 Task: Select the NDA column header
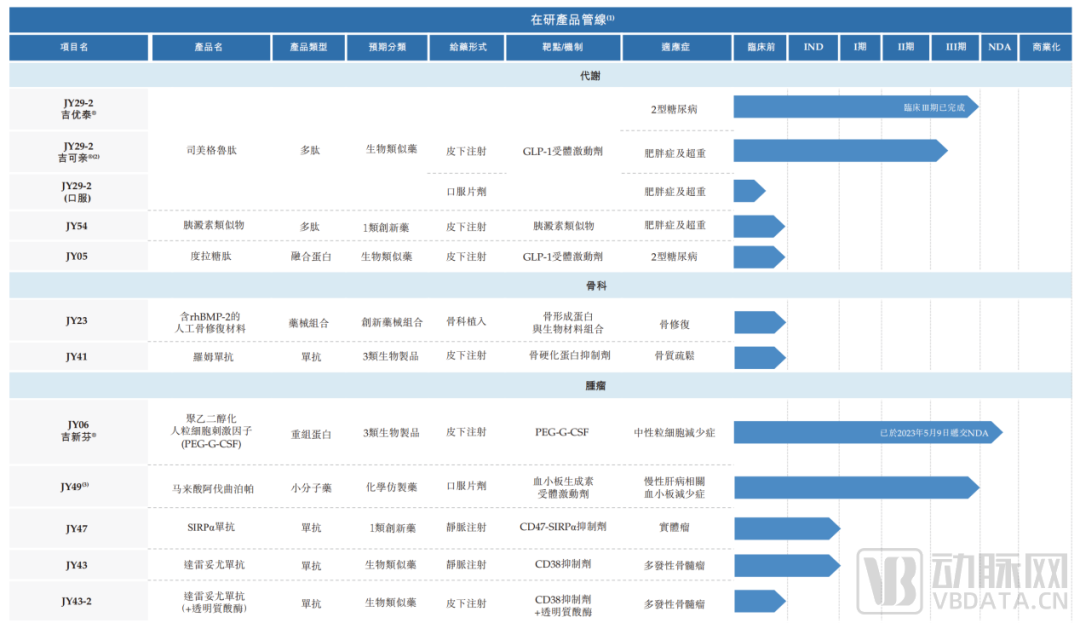coord(998,47)
